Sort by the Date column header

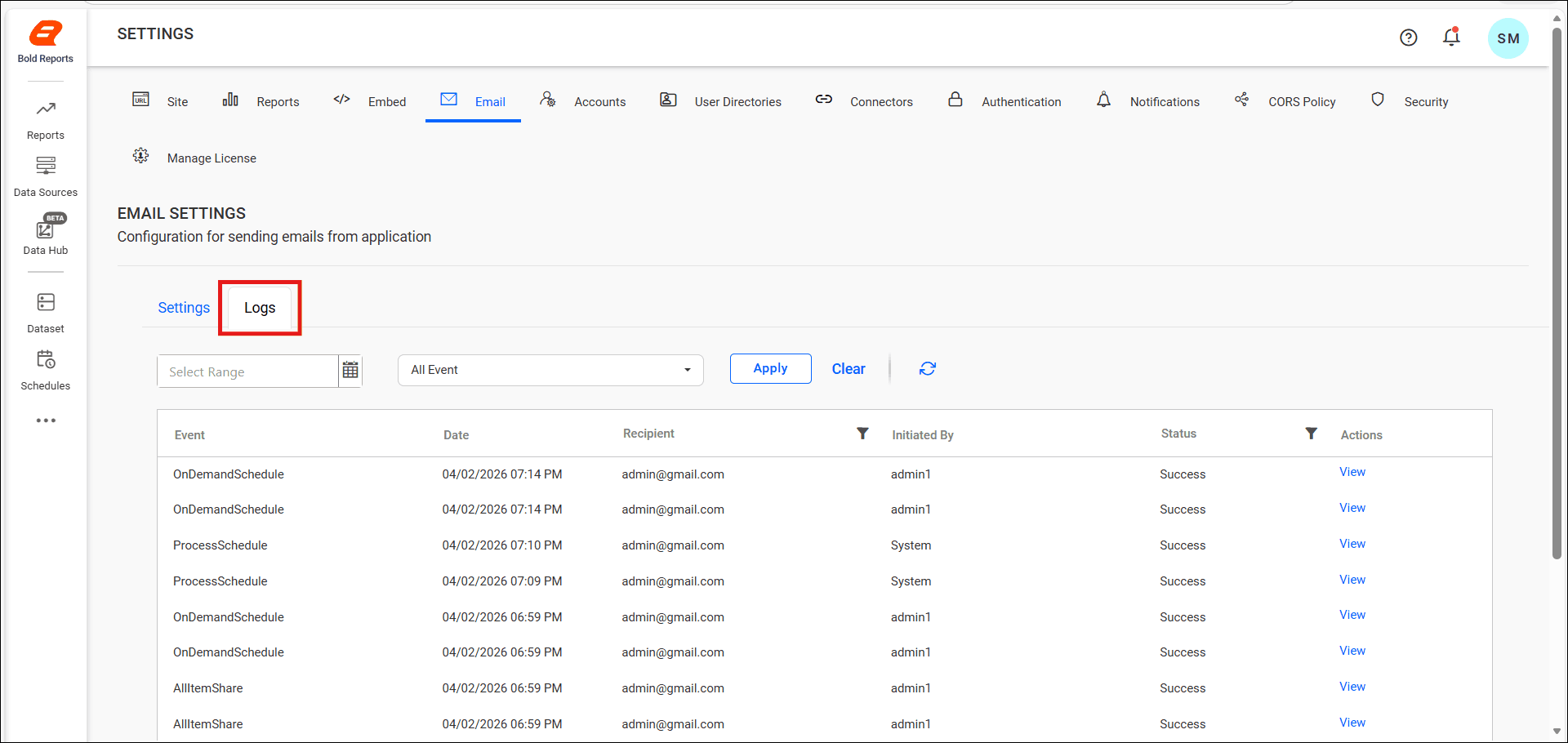(x=456, y=435)
